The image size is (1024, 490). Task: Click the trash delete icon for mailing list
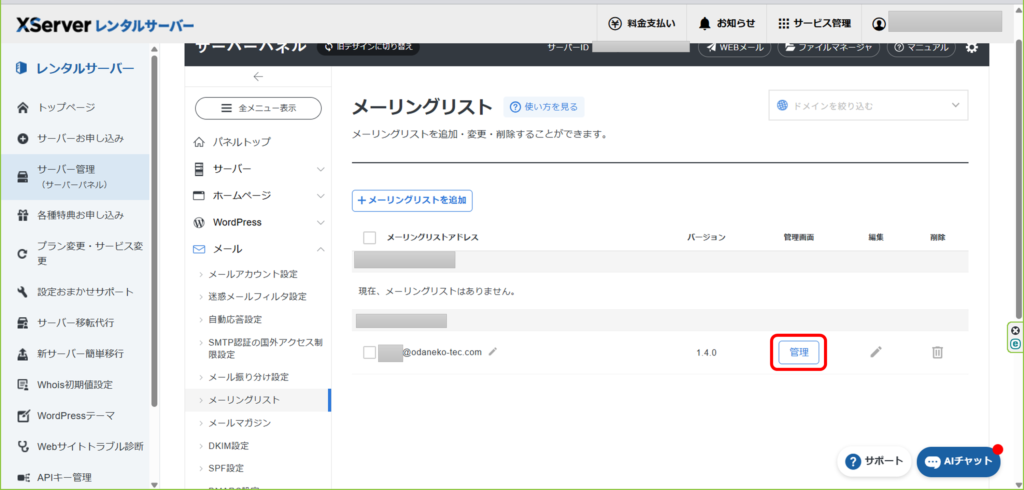(x=937, y=352)
